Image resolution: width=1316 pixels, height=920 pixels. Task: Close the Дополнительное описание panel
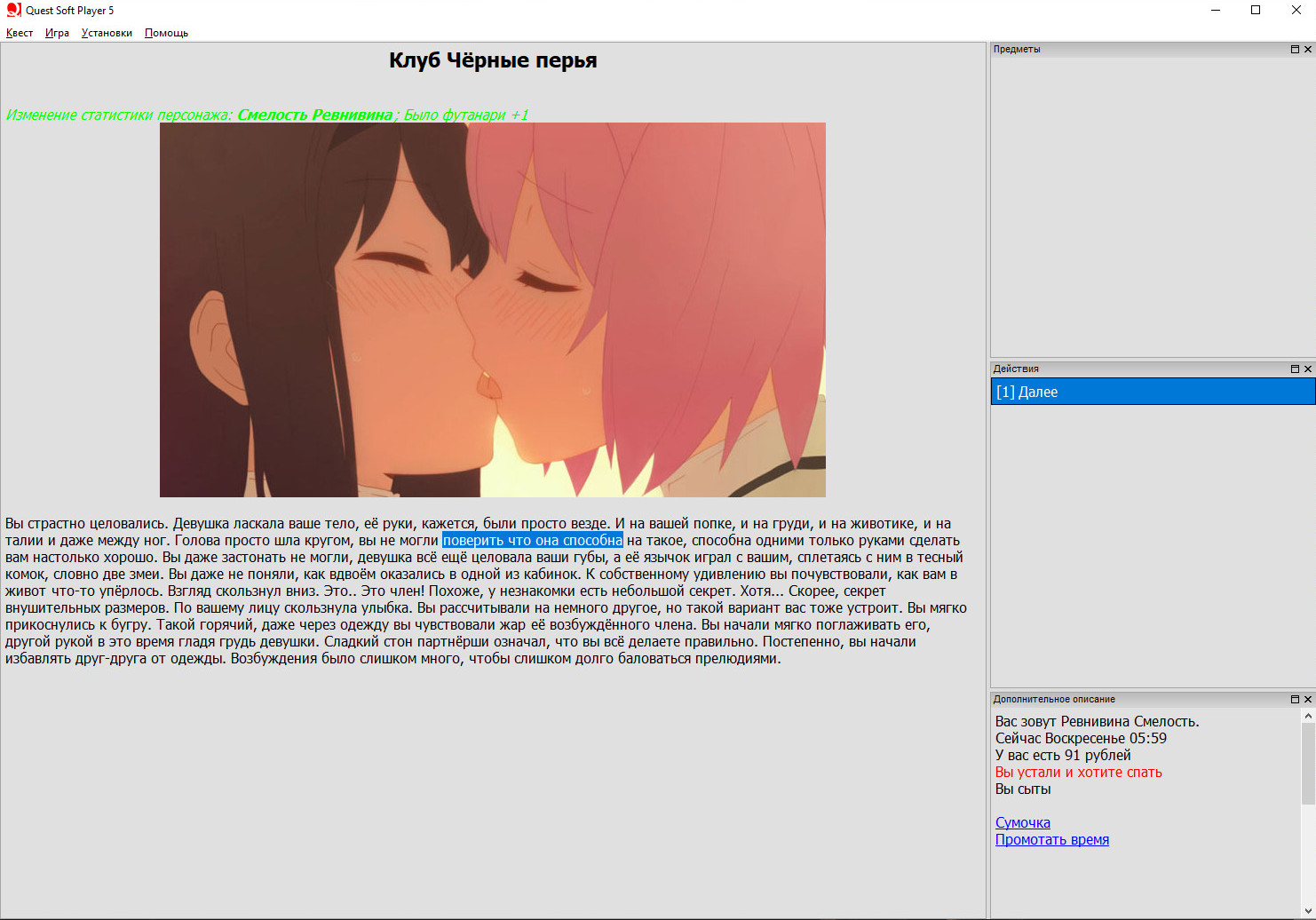pyautogui.click(x=1308, y=700)
